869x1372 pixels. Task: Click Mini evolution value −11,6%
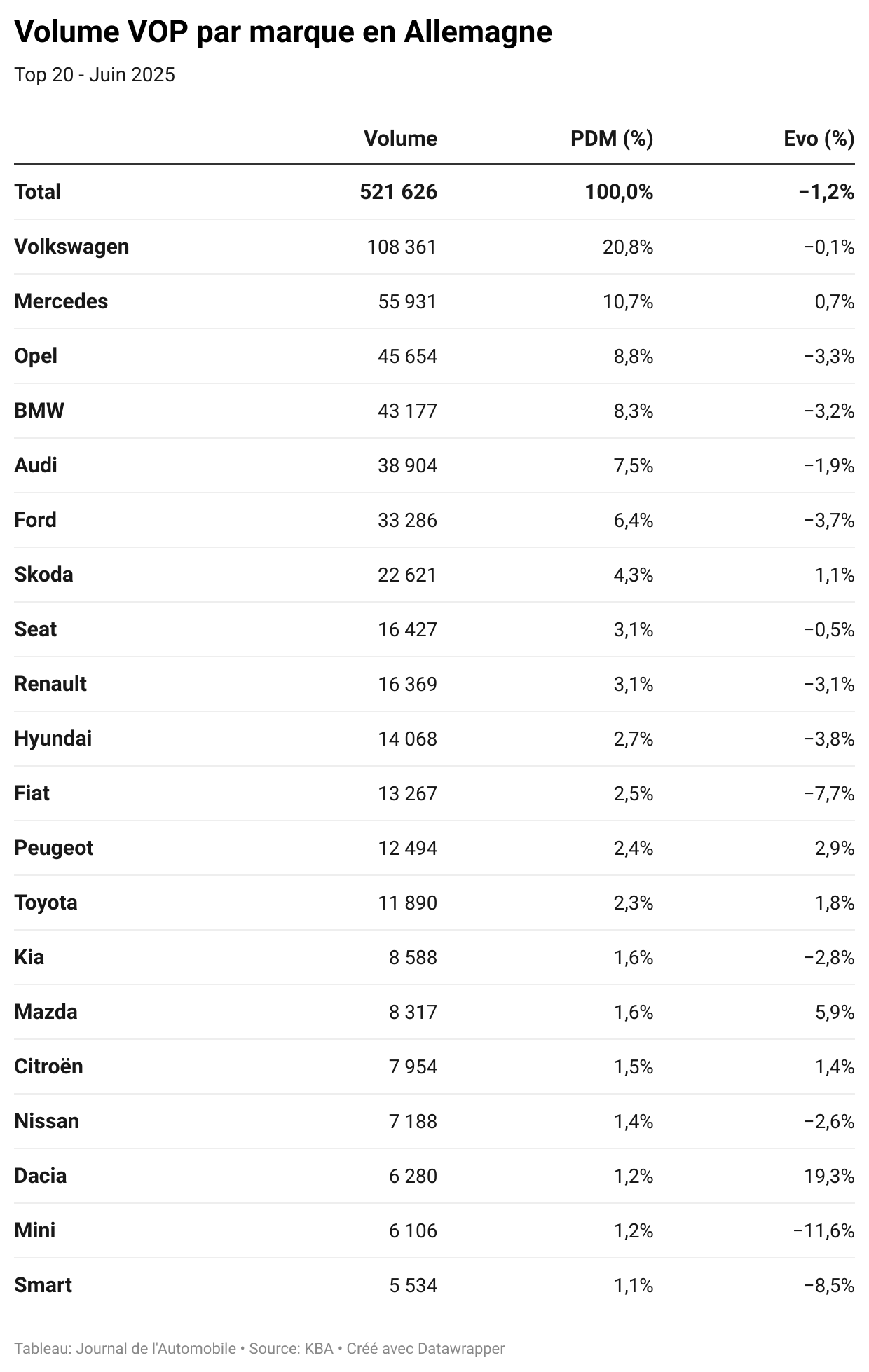823,1230
